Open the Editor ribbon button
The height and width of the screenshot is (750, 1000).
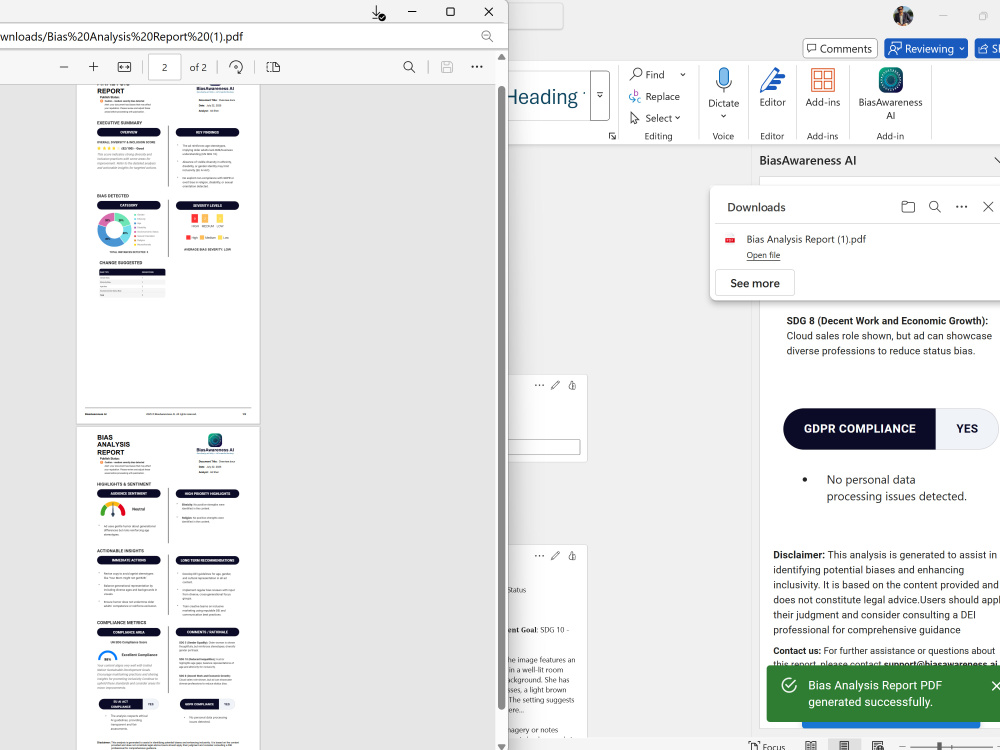pos(772,87)
